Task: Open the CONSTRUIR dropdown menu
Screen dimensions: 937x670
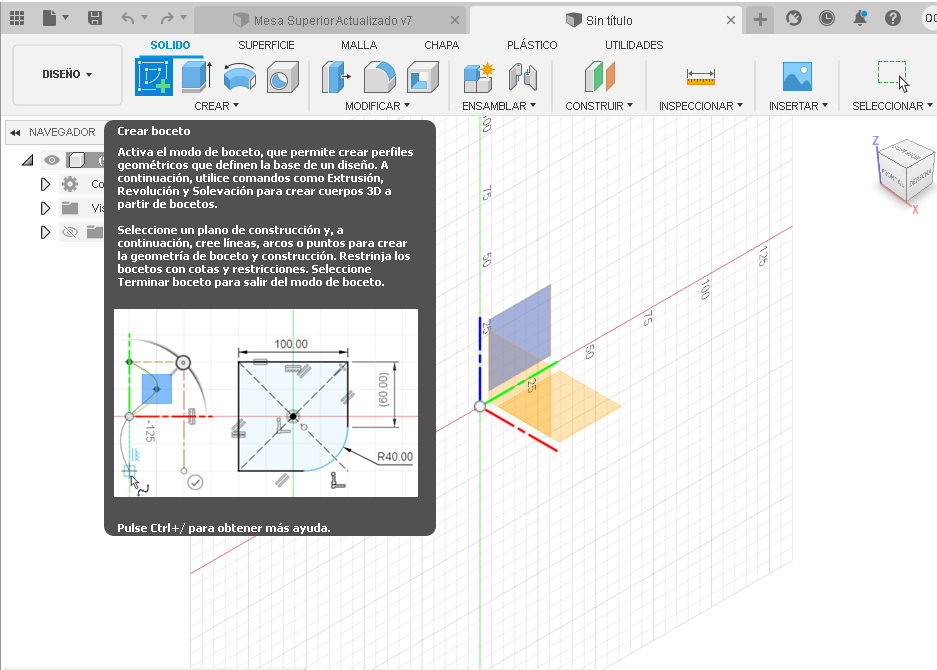Action: point(599,106)
